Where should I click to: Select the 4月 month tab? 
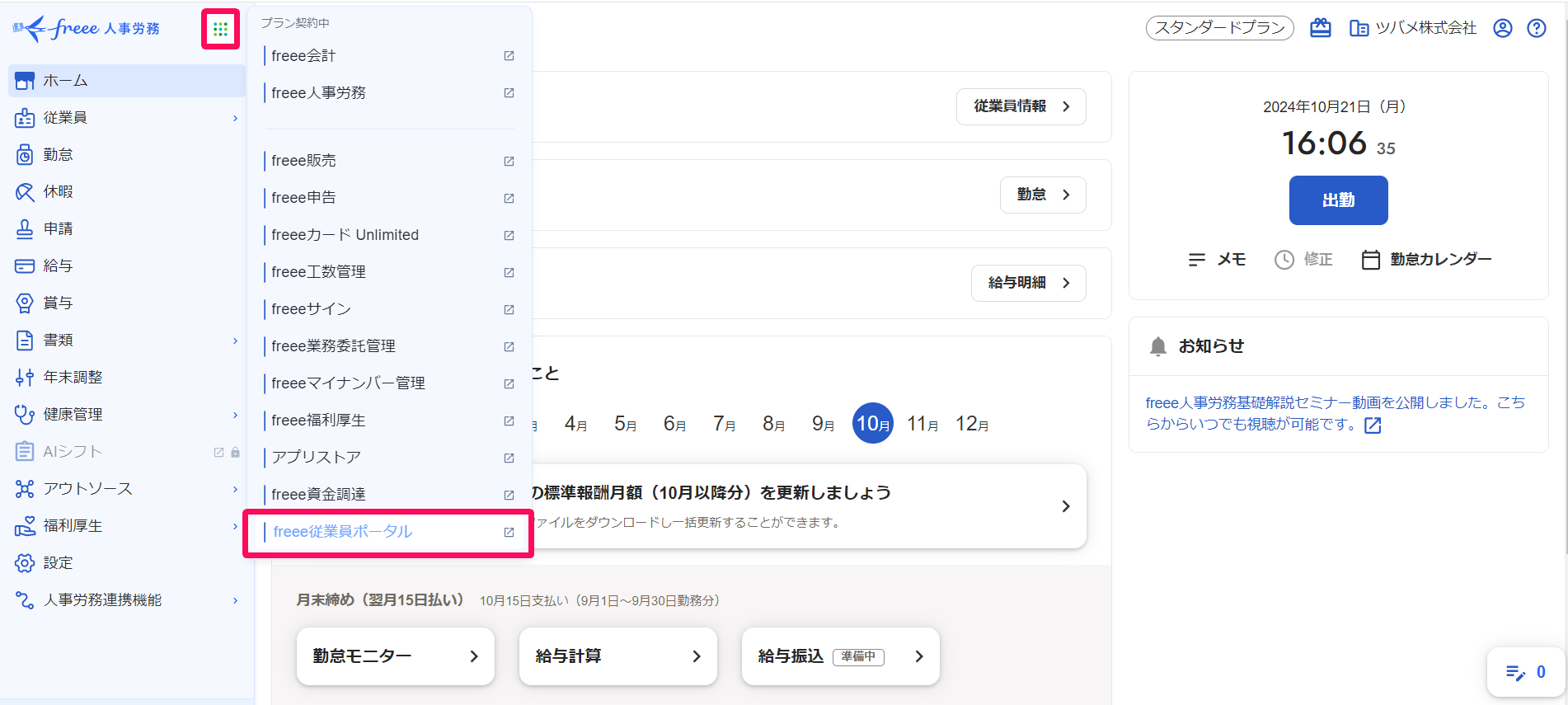tap(576, 424)
